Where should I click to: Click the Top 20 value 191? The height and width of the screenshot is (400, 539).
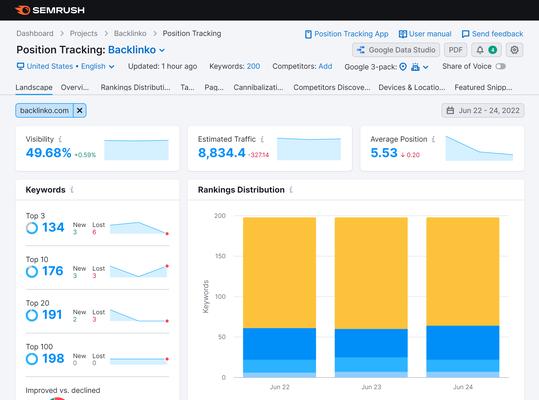pyautogui.click(x=52, y=315)
